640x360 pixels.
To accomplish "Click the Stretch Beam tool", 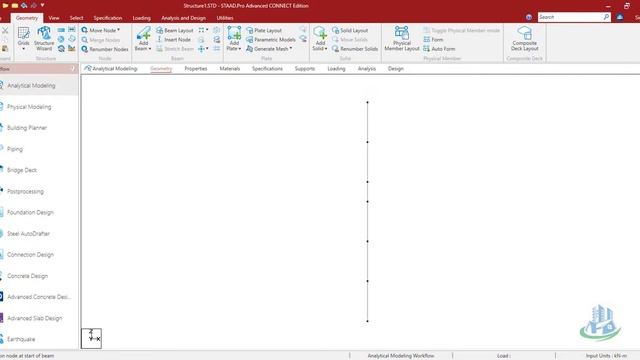I will (x=175, y=49).
